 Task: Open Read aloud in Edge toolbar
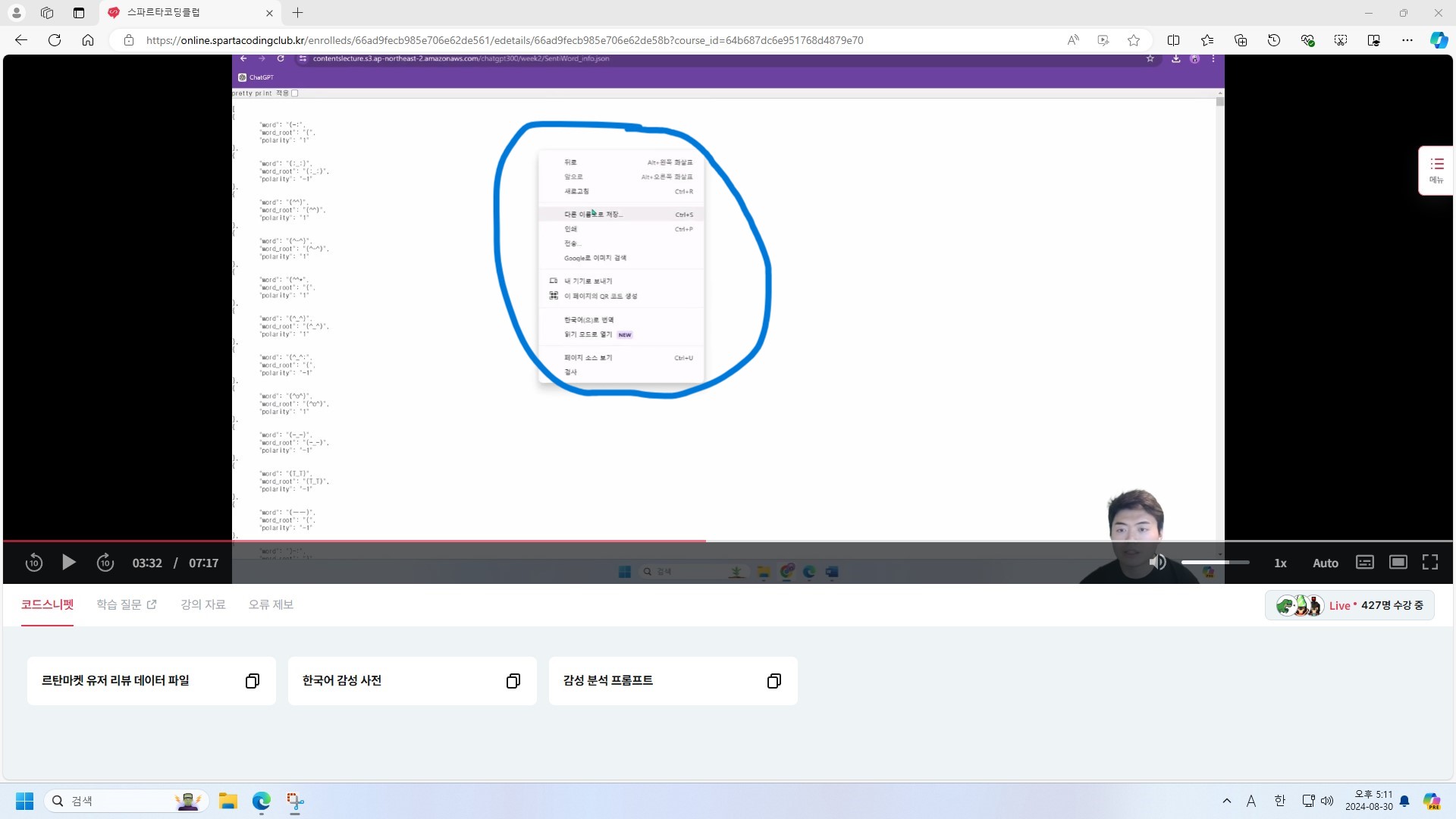(x=1073, y=40)
